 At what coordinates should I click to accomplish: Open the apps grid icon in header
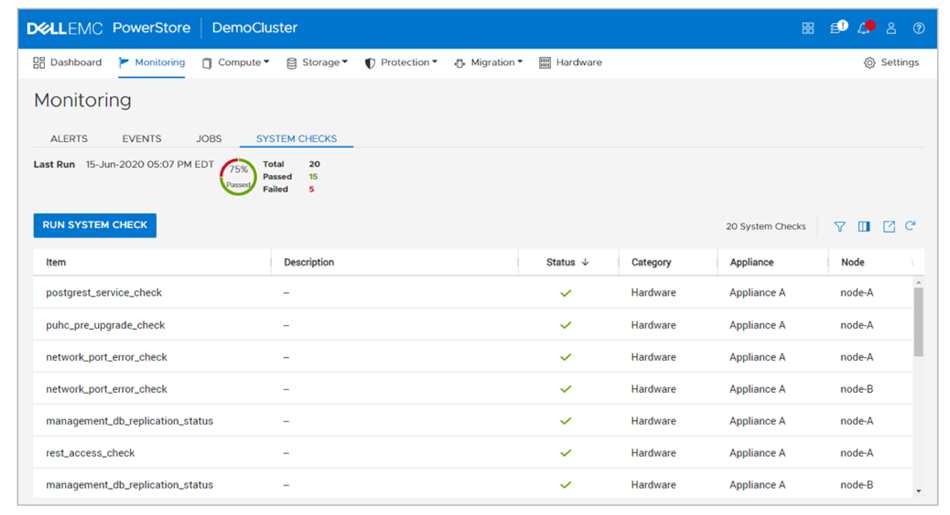[x=808, y=28]
